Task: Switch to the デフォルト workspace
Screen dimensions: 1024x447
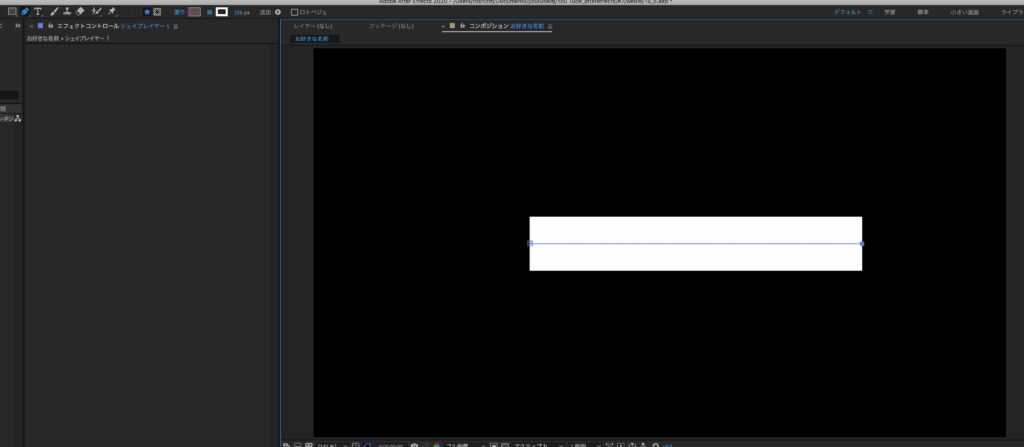Action: (848, 12)
